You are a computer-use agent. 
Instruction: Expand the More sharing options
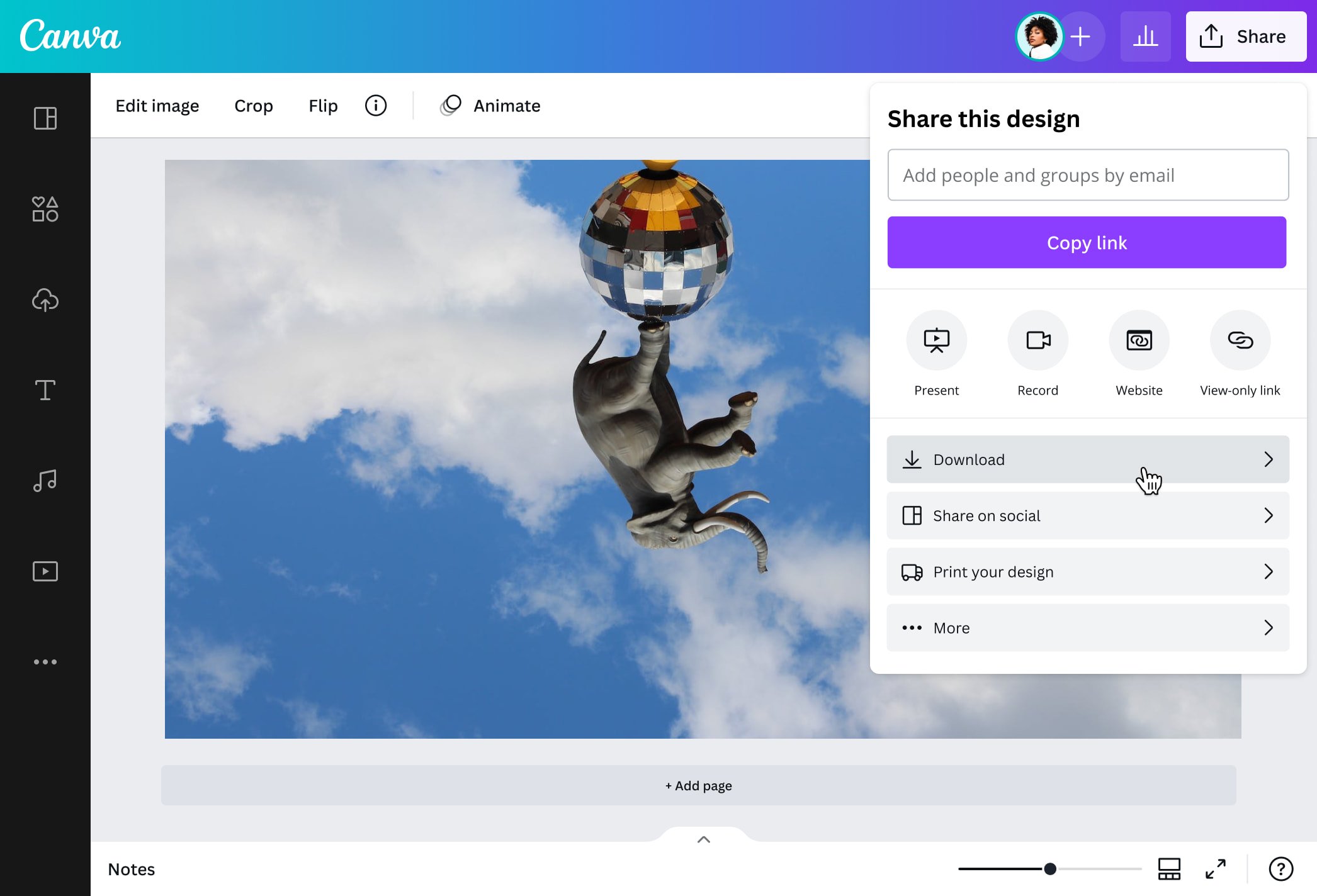point(1087,627)
